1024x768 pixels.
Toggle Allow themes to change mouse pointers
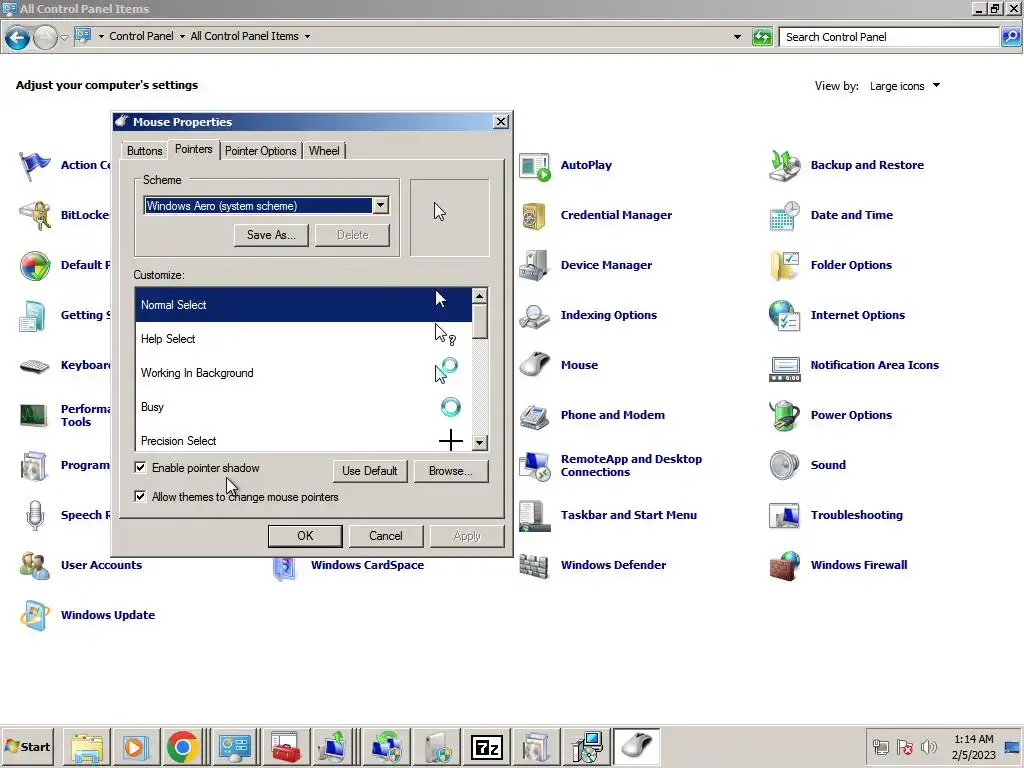tap(140, 496)
